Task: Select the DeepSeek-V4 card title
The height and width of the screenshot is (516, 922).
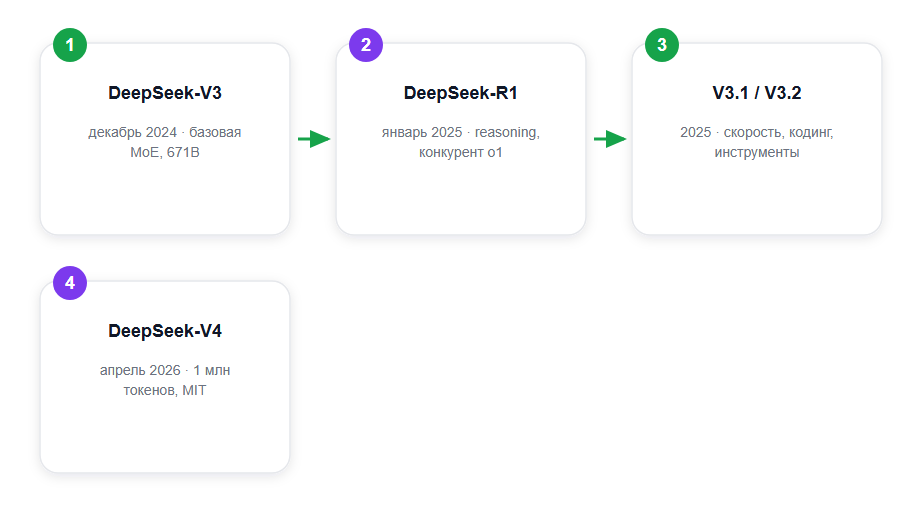Action: 165,331
